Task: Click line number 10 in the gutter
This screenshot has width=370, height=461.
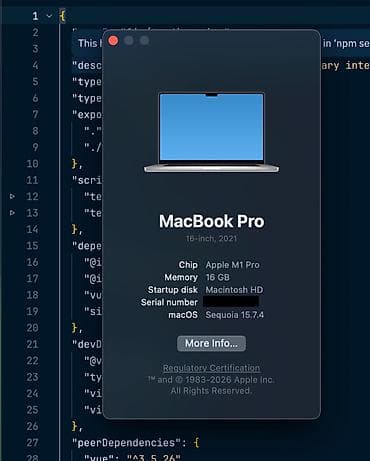Action: (32, 164)
